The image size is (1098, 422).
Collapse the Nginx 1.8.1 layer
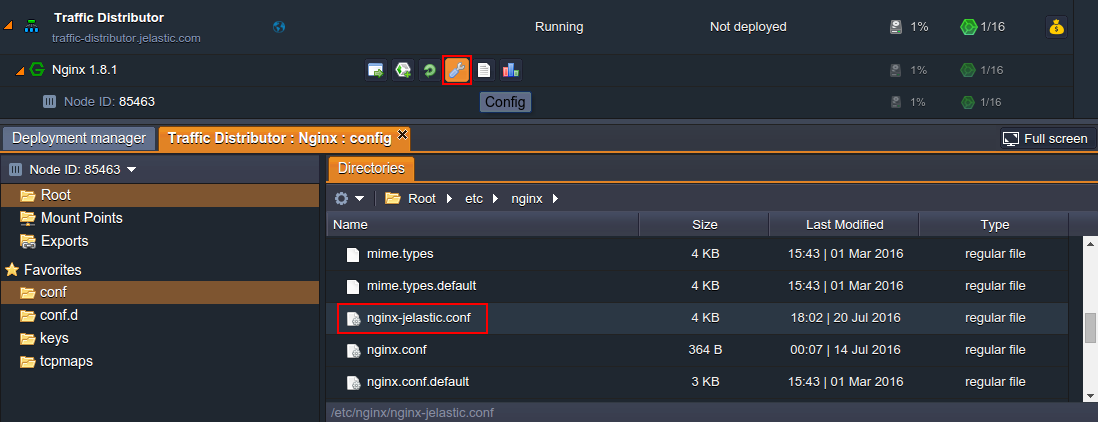point(20,70)
